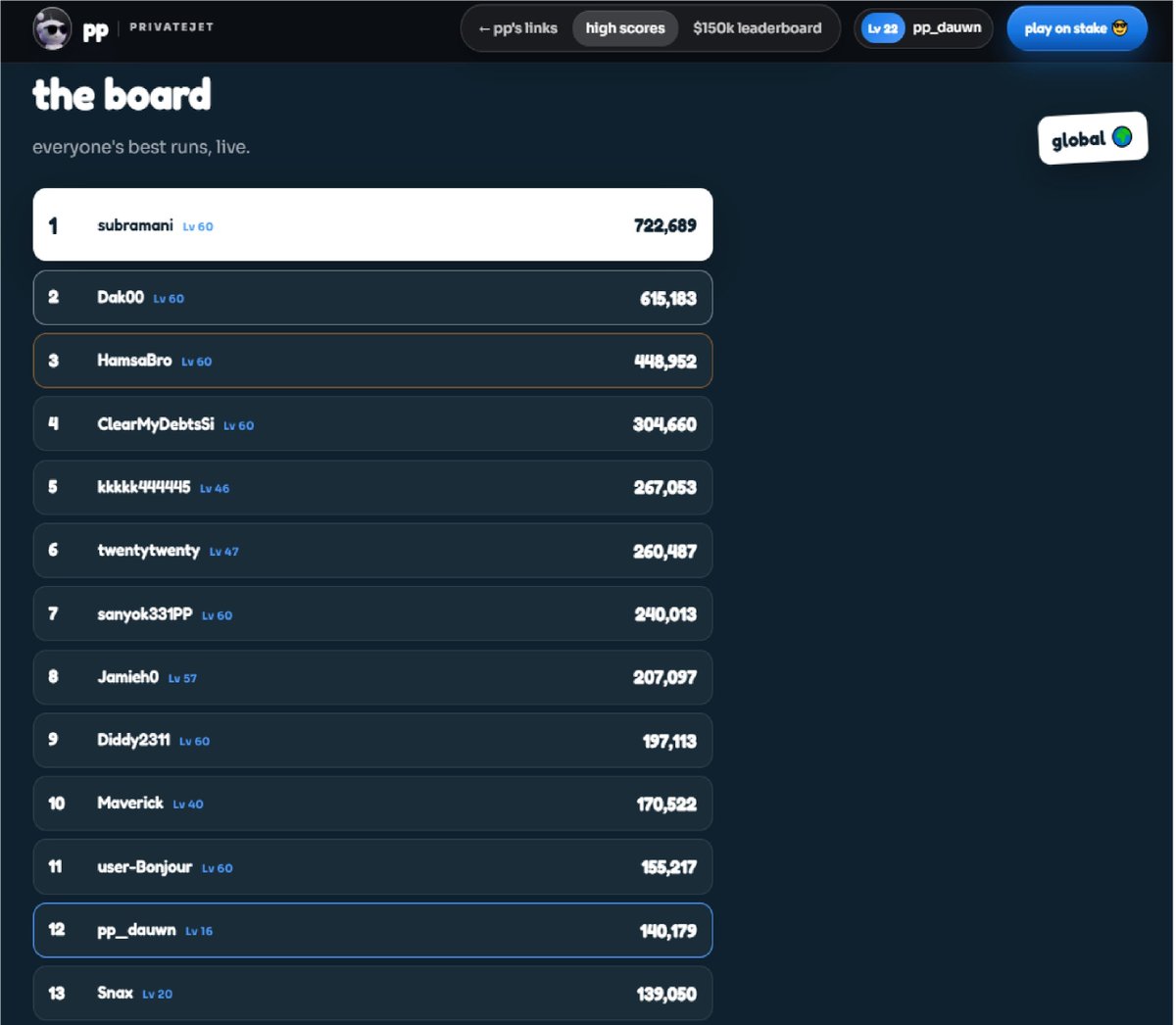The image size is (1176, 1025).
Task: Switch to the high scores tab
Action: (x=625, y=28)
